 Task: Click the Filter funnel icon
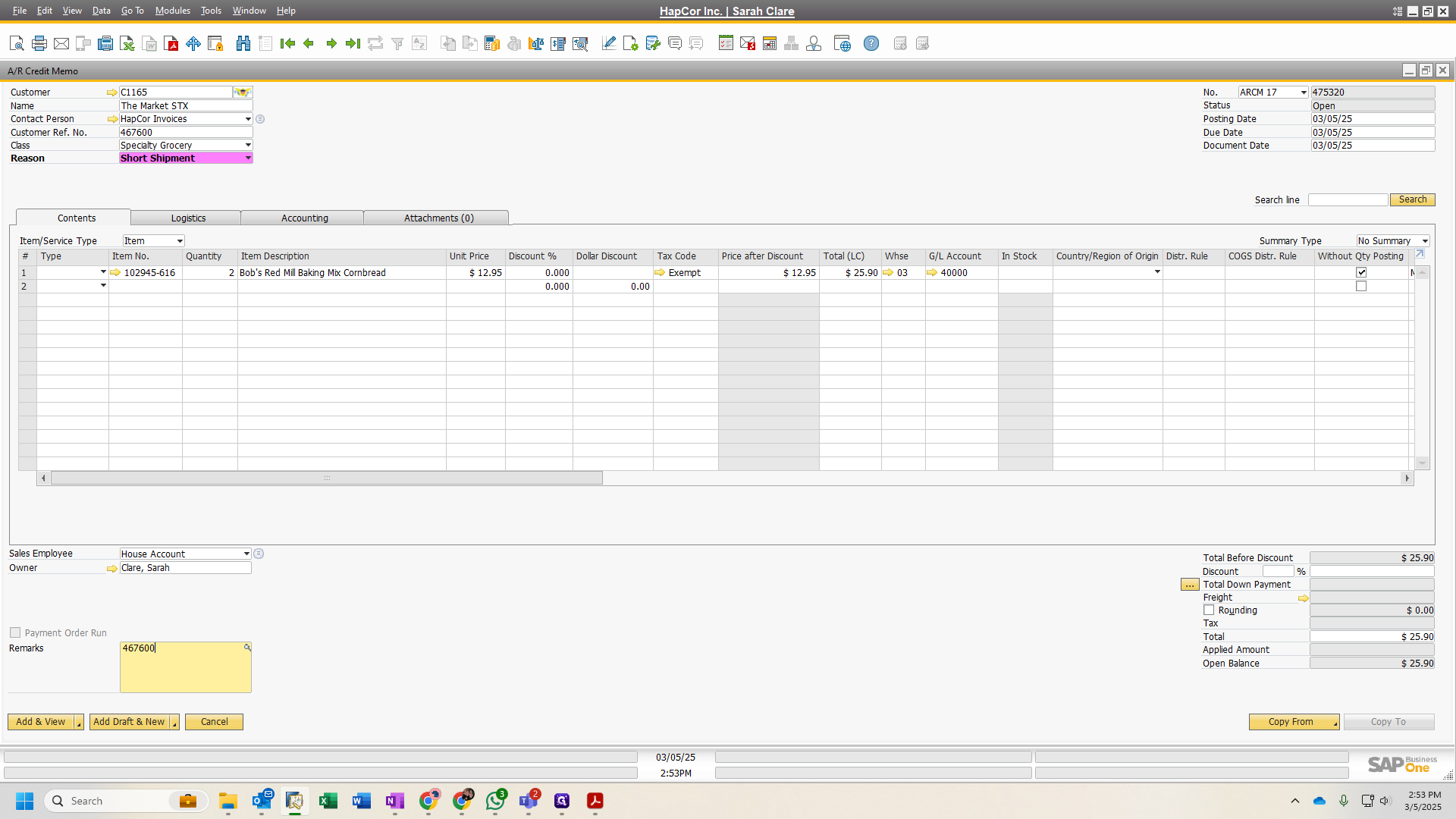pyautogui.click(x=397, y=44)
